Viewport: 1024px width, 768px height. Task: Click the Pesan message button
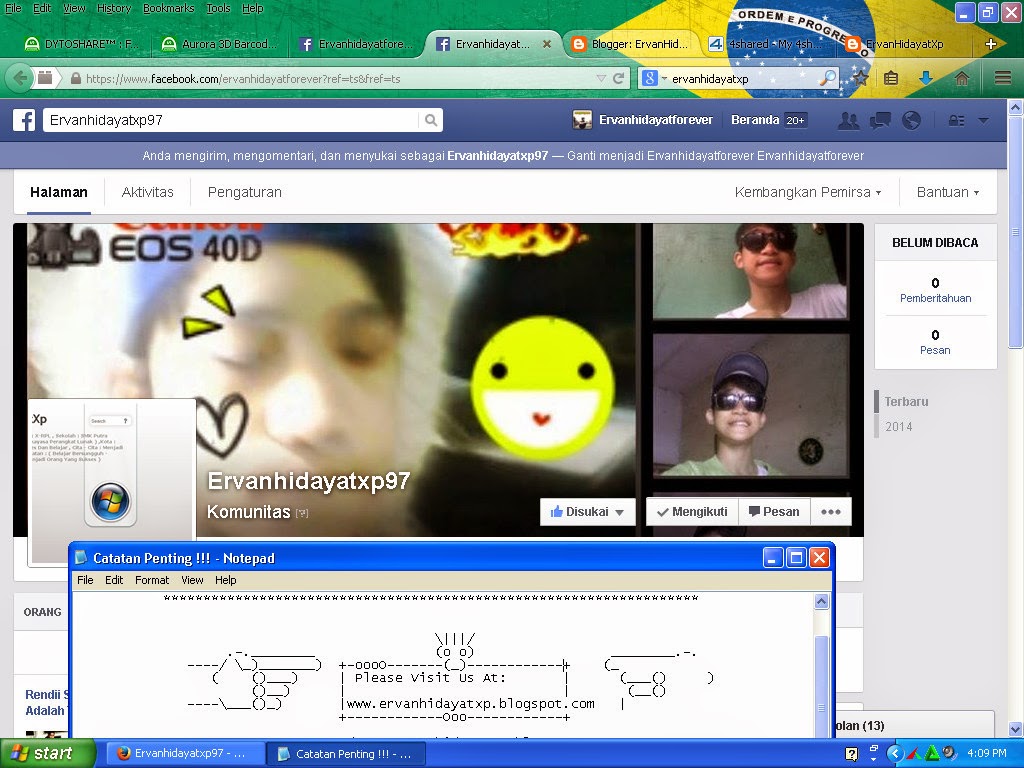click(775, 511)
